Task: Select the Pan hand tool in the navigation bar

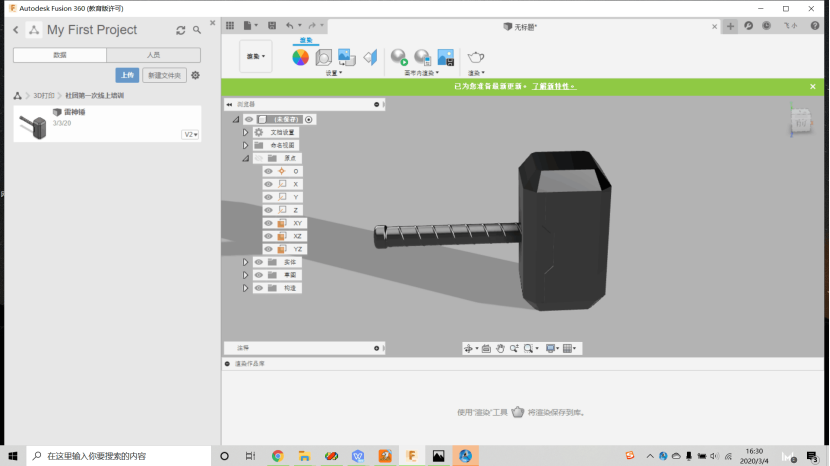Action: coord(500,348)
